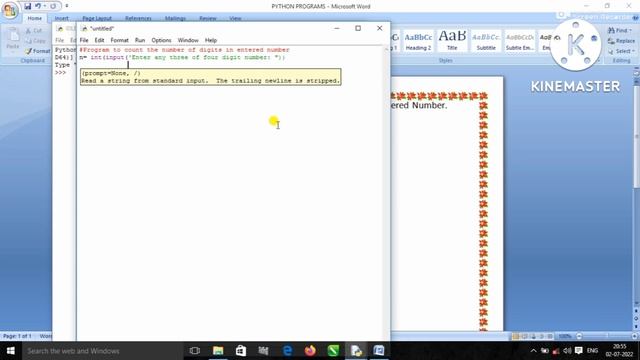Open the Office button menu in Word
Image resolution: width=640 pixels, height=360 pixels.
10,10
